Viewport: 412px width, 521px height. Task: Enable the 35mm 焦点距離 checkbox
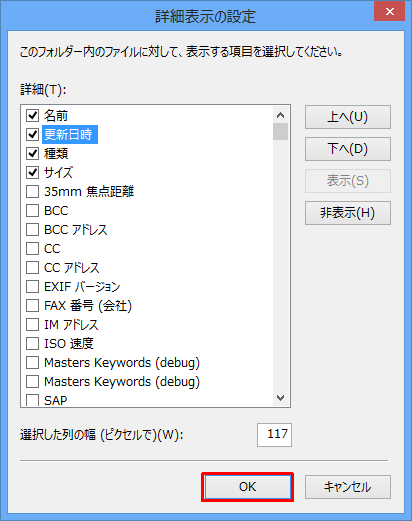pos(32,192)
